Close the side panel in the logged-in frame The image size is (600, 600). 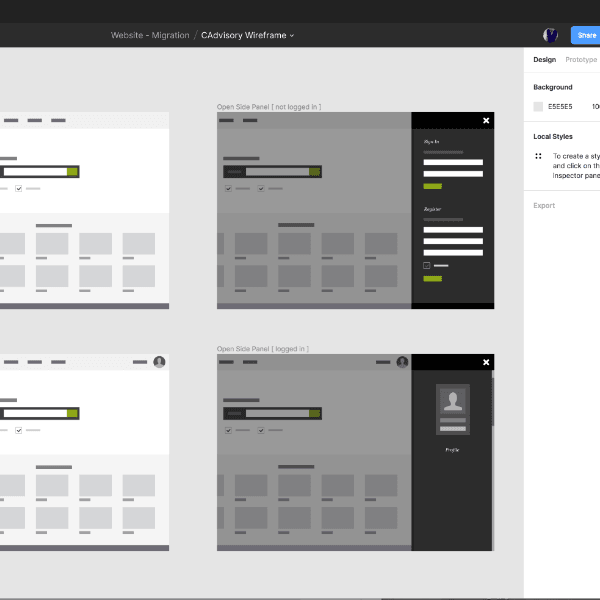486,362
